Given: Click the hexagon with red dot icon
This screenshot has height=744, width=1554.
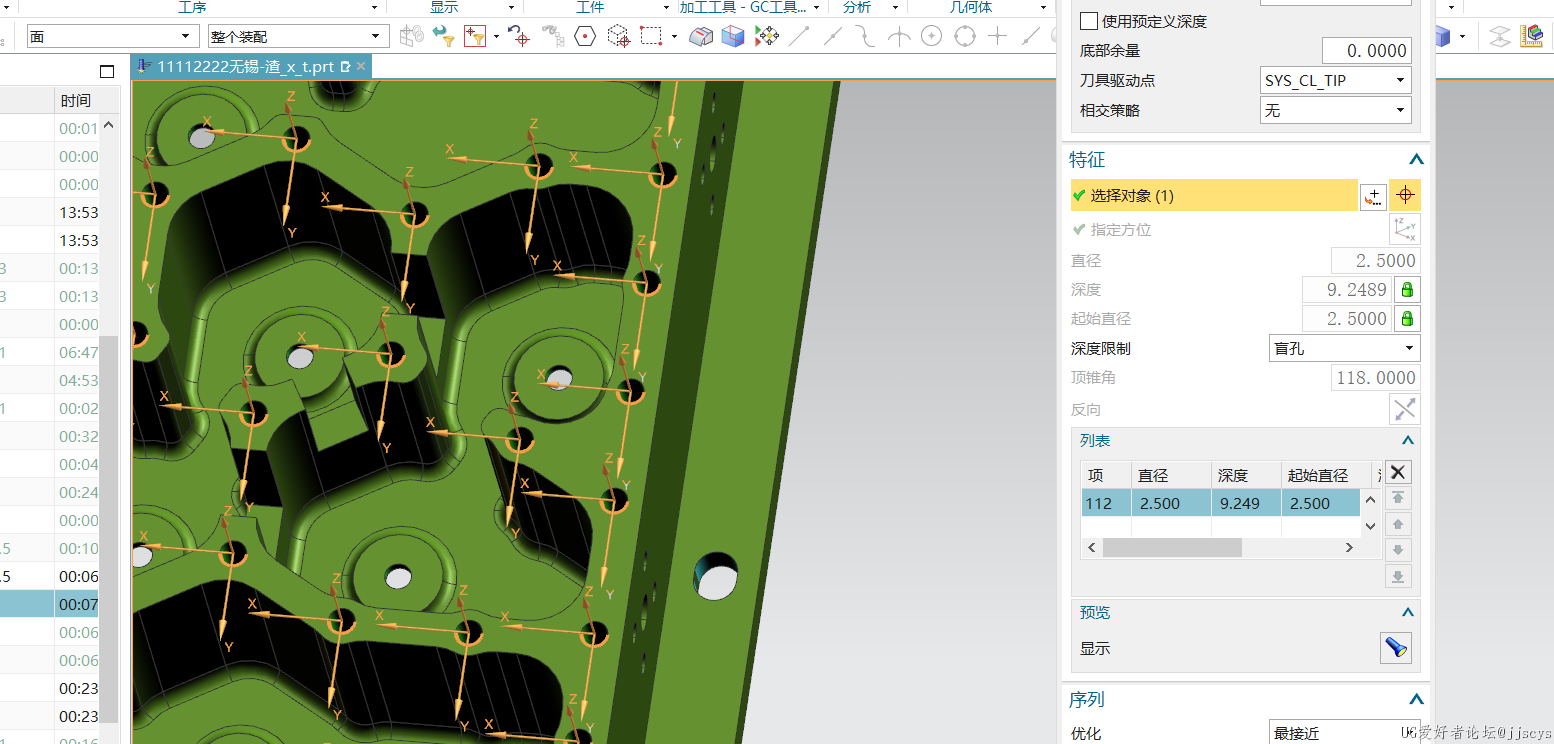Looking at the screenshot, I should (x=585, y=37).
